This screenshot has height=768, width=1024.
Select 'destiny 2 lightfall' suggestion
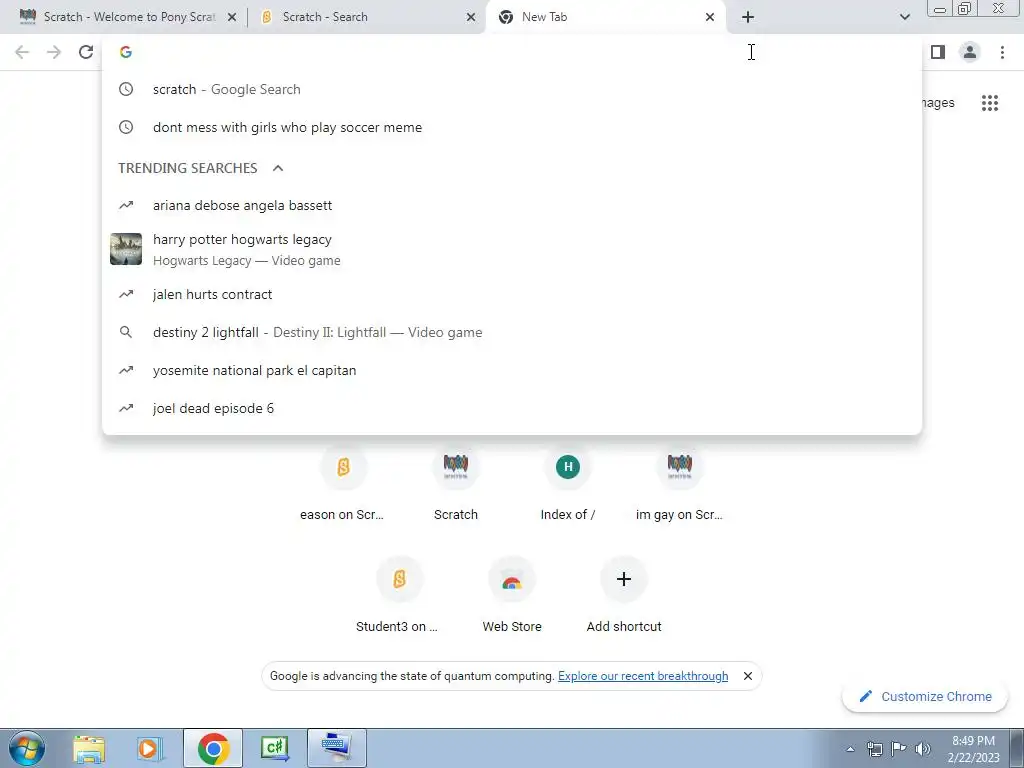click(x=512, y=332)
